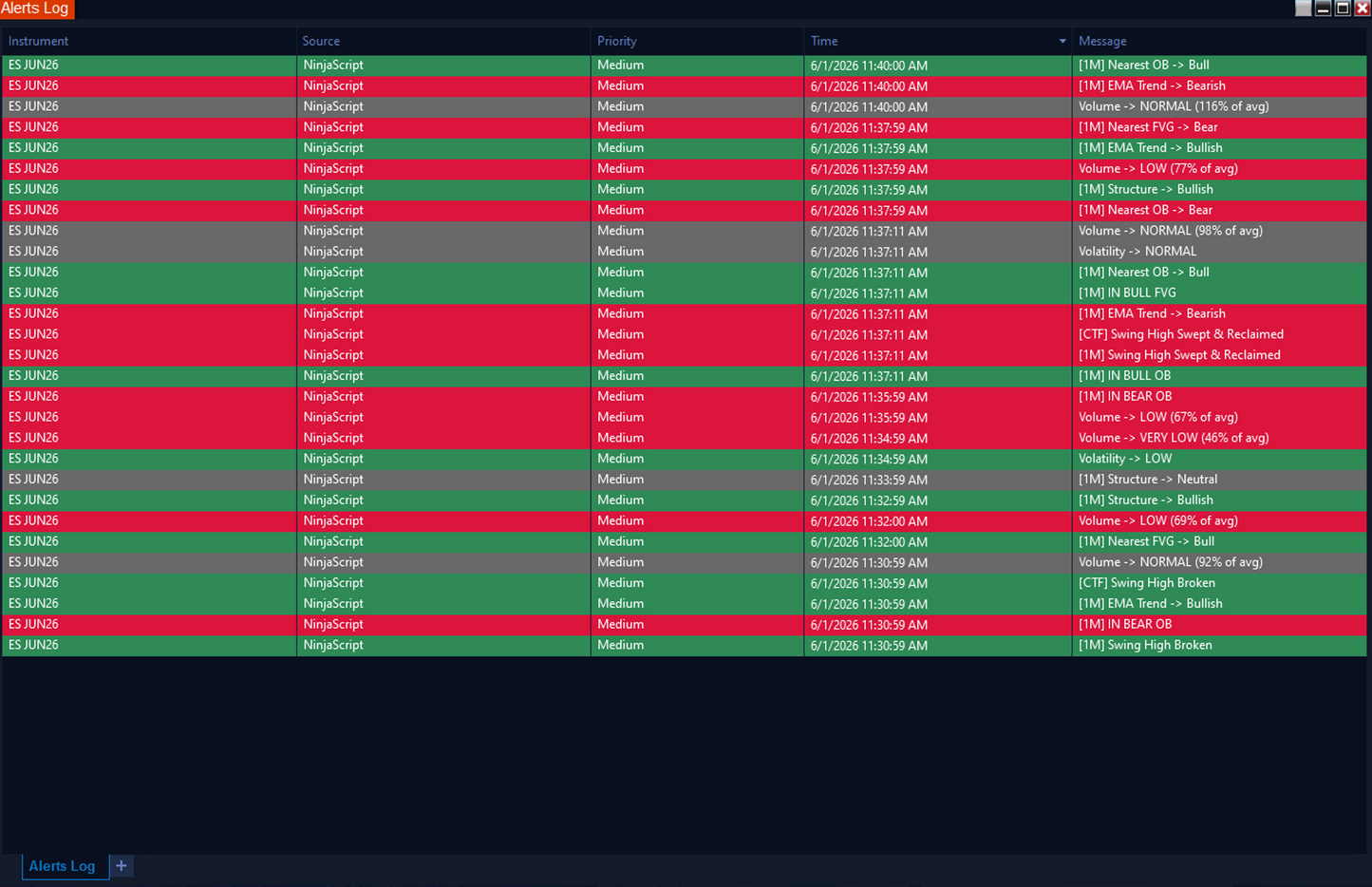Click the '[1M] Nearest FVG -> Bull' message
The height and width of the screenshot is (887, 1372).
1146,541
